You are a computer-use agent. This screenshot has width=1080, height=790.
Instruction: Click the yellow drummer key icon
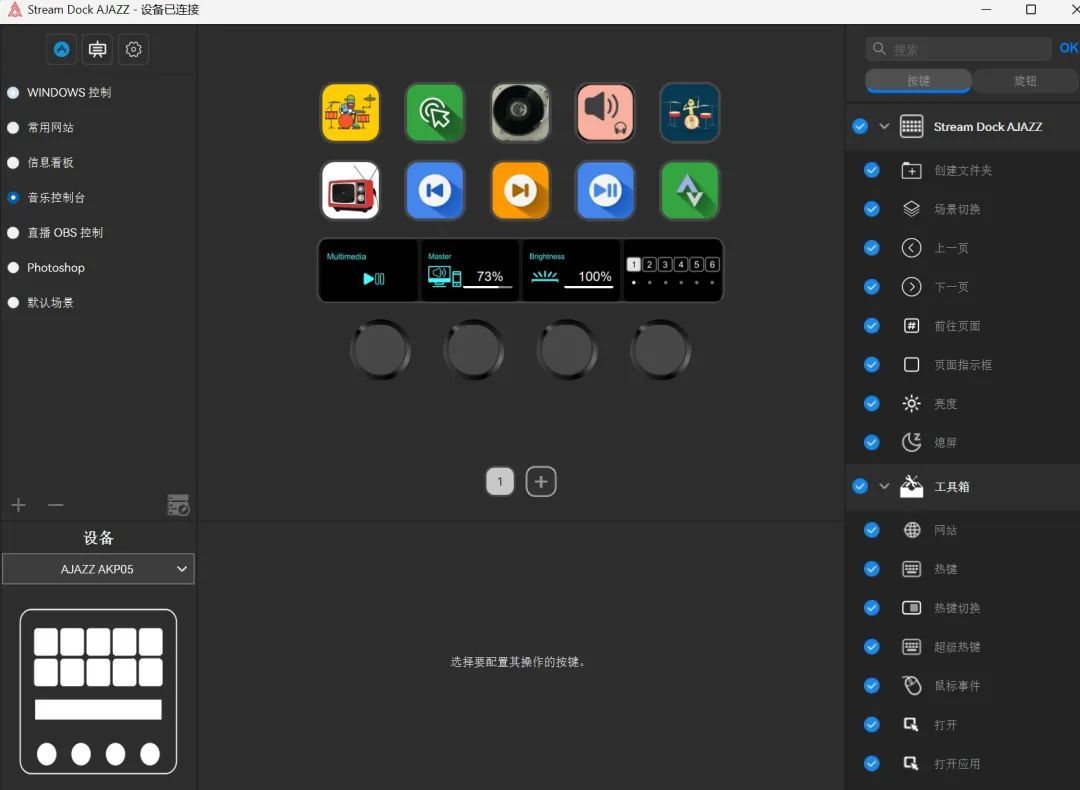tap(351, 112)
